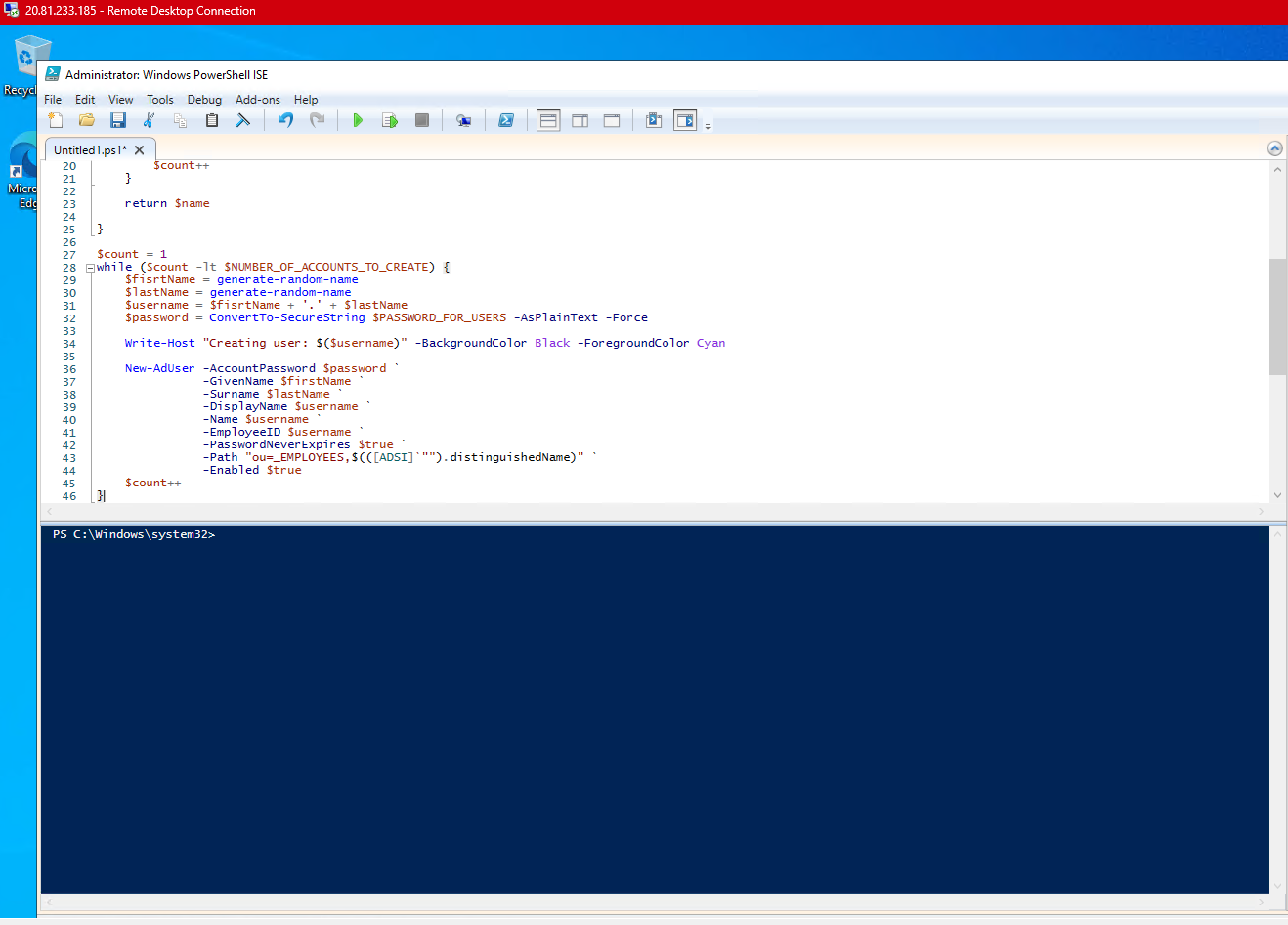
Task: Cut selection with the scissors icon
Action: pos(150,120)
